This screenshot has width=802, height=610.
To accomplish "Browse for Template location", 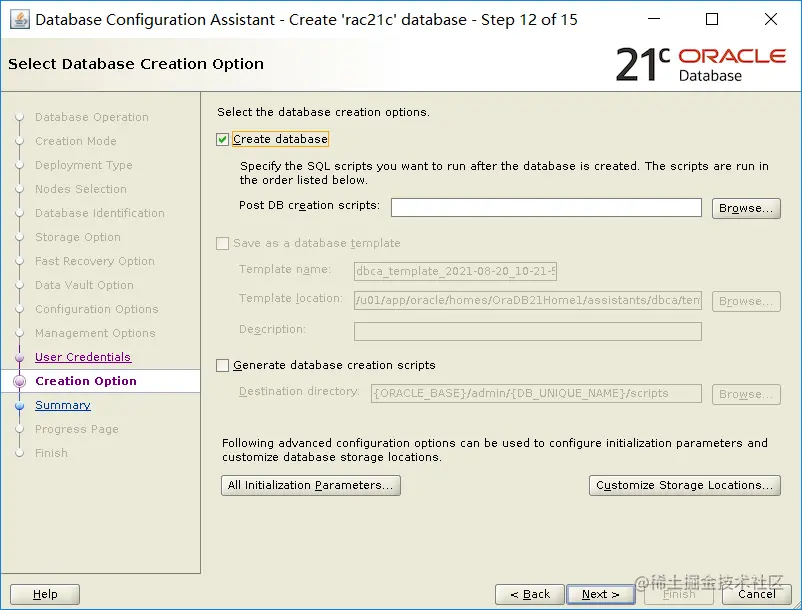I will tap(746, 301).
